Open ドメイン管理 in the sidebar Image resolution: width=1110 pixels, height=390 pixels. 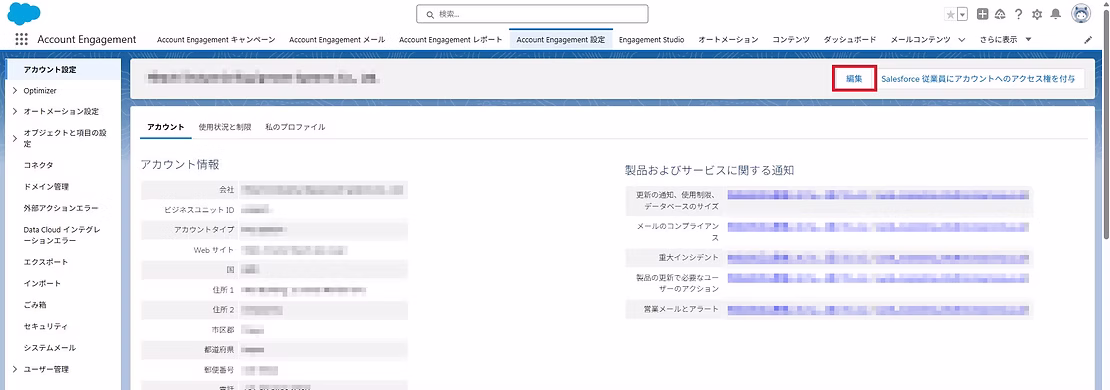(46, 186)
